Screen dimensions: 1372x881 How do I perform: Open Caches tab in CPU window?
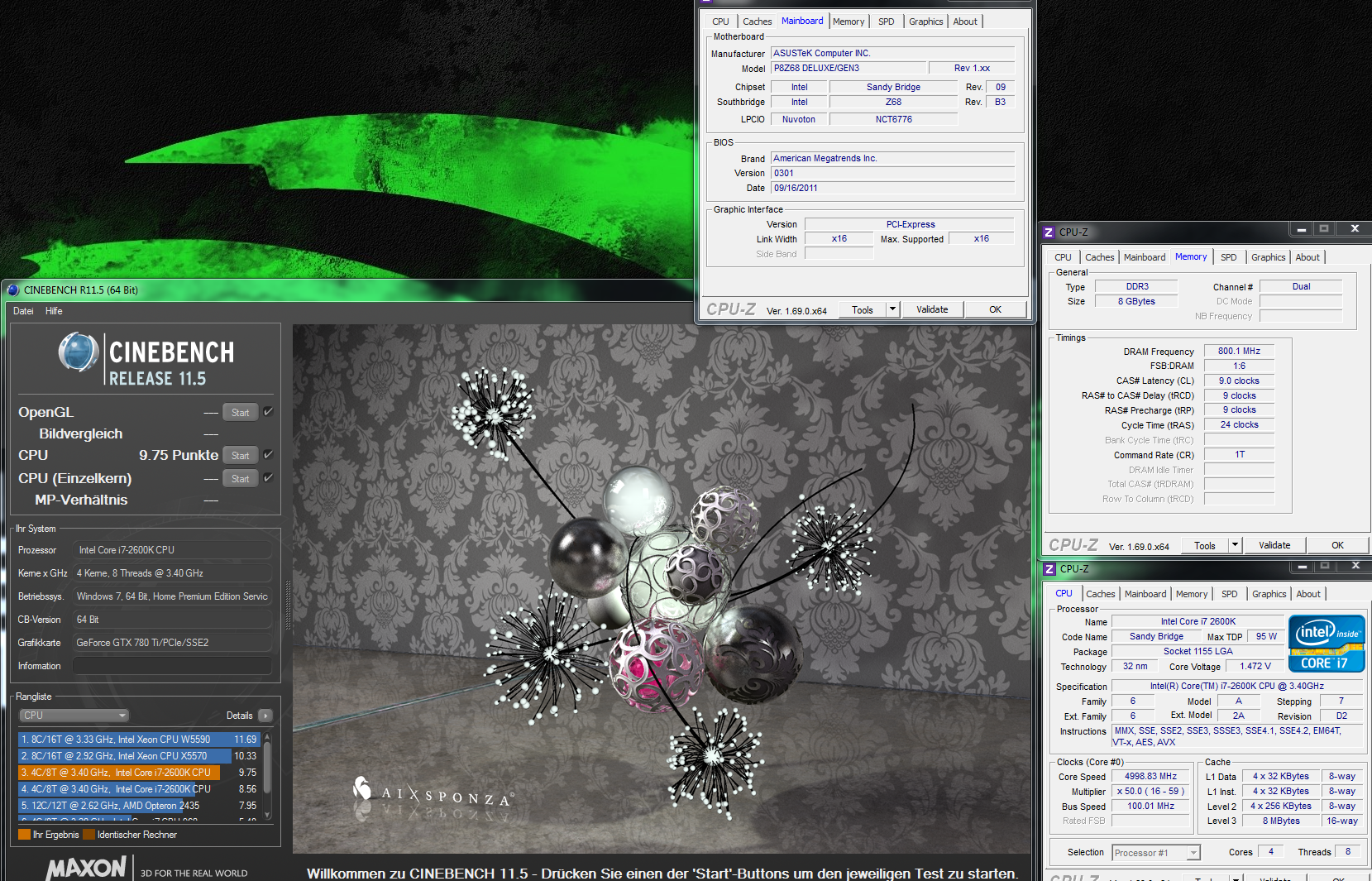(1100, 594)
